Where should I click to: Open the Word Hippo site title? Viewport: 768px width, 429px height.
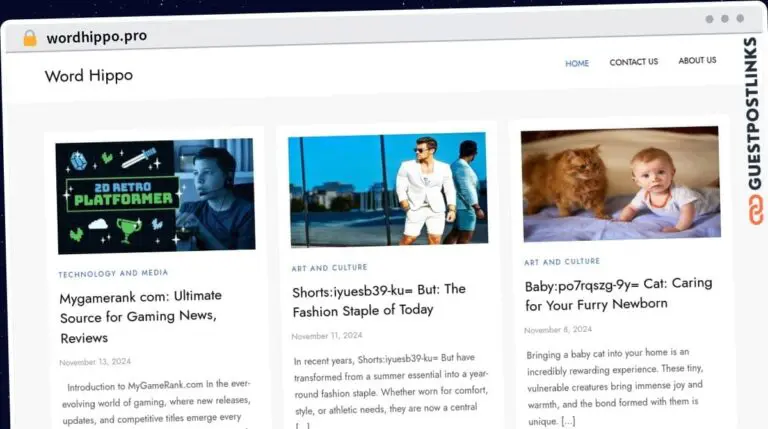click(89, 76)
